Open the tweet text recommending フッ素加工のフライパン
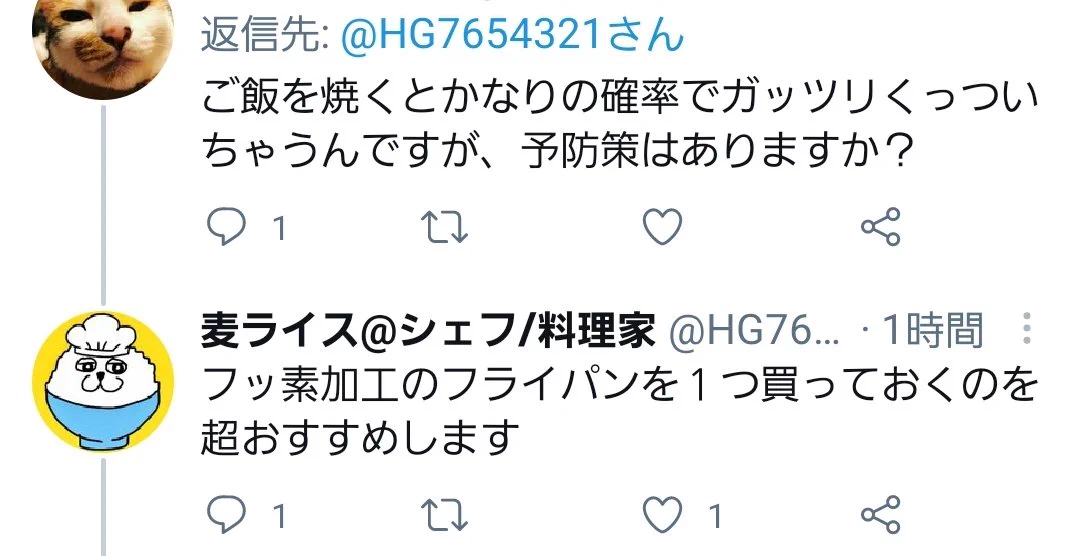 [x=619, y=412]
